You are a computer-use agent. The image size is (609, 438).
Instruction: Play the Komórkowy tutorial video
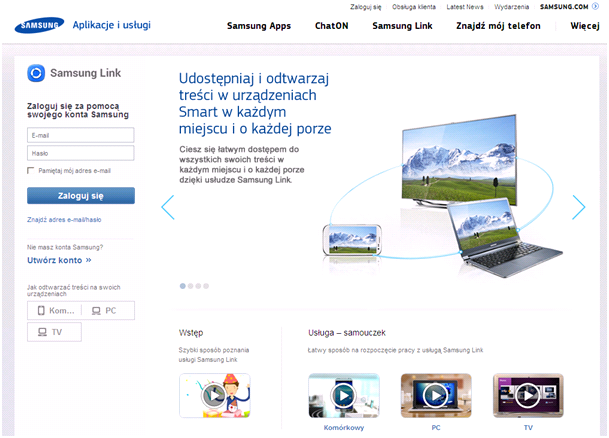tap(344, 395)
